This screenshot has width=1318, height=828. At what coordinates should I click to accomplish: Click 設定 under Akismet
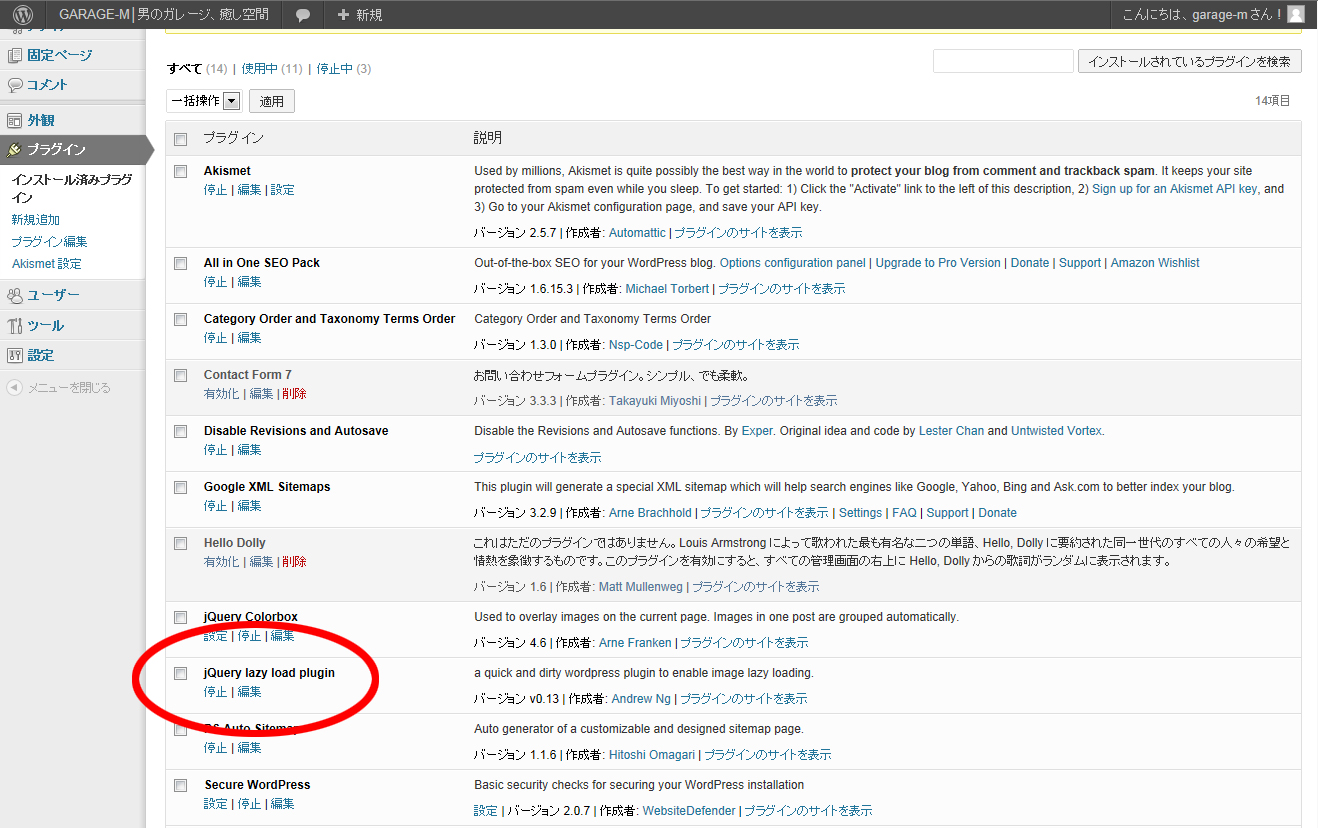point(283,190)
